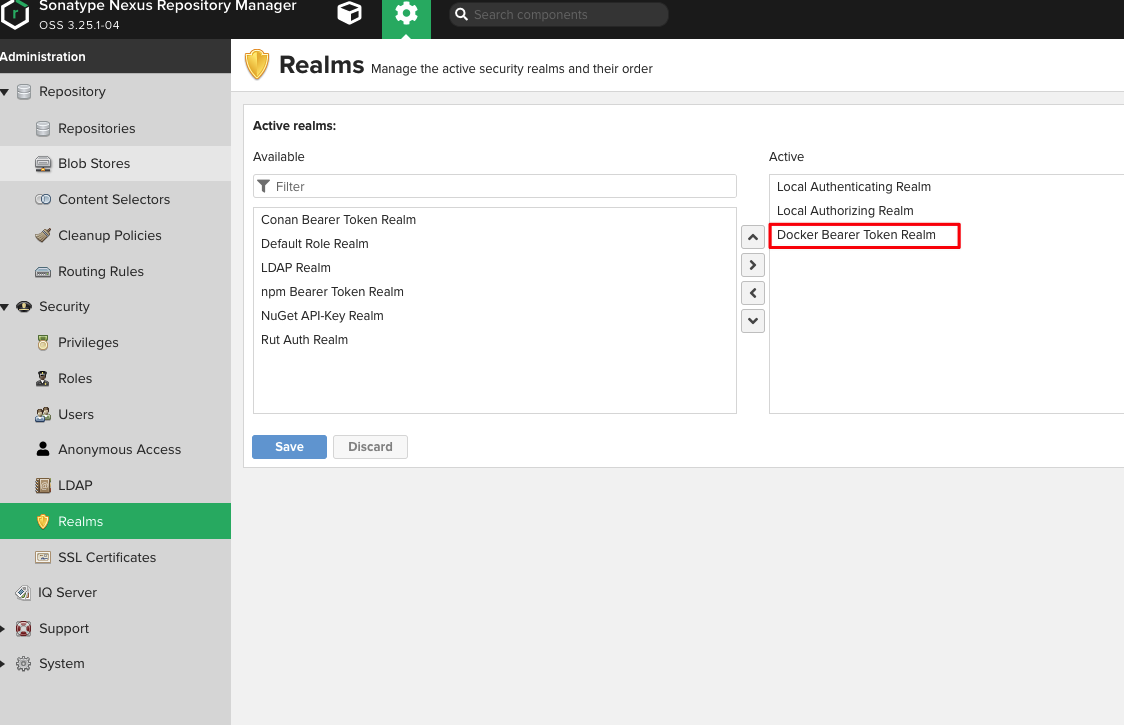Move selected realm up with chevron button
1124x725 pixels.
[753, 237]
